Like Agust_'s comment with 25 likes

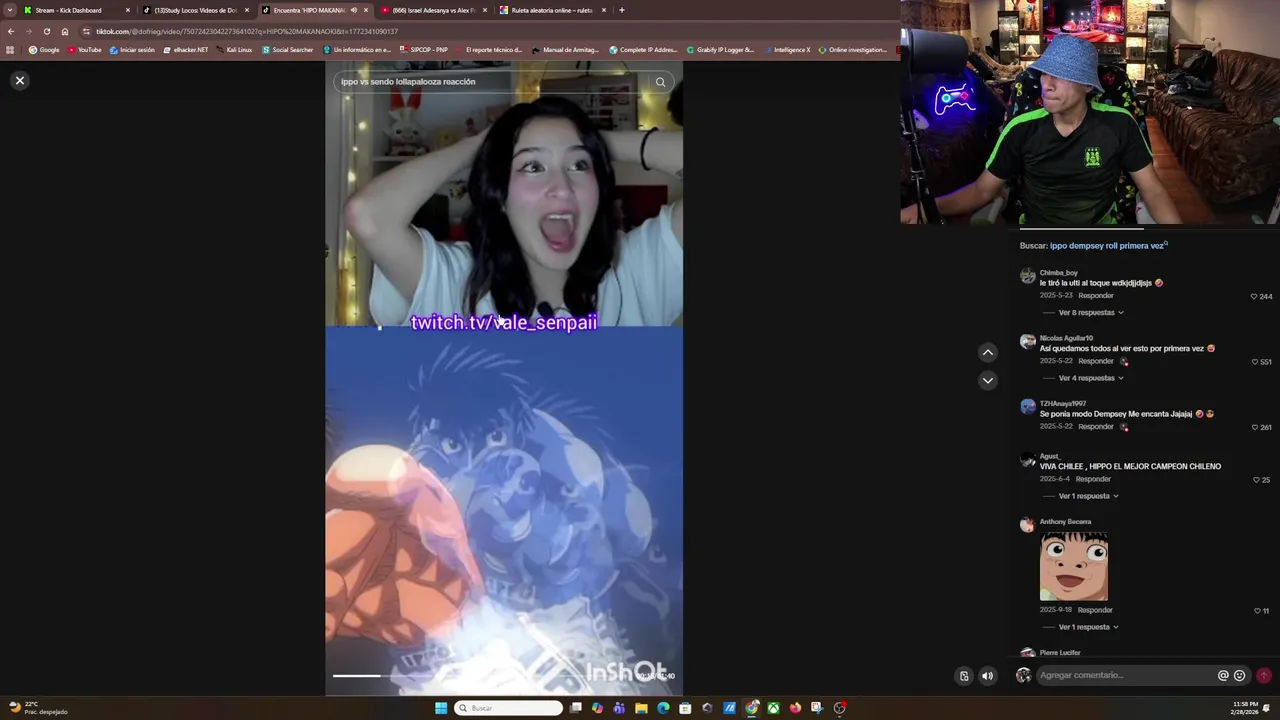(1255, 479)
